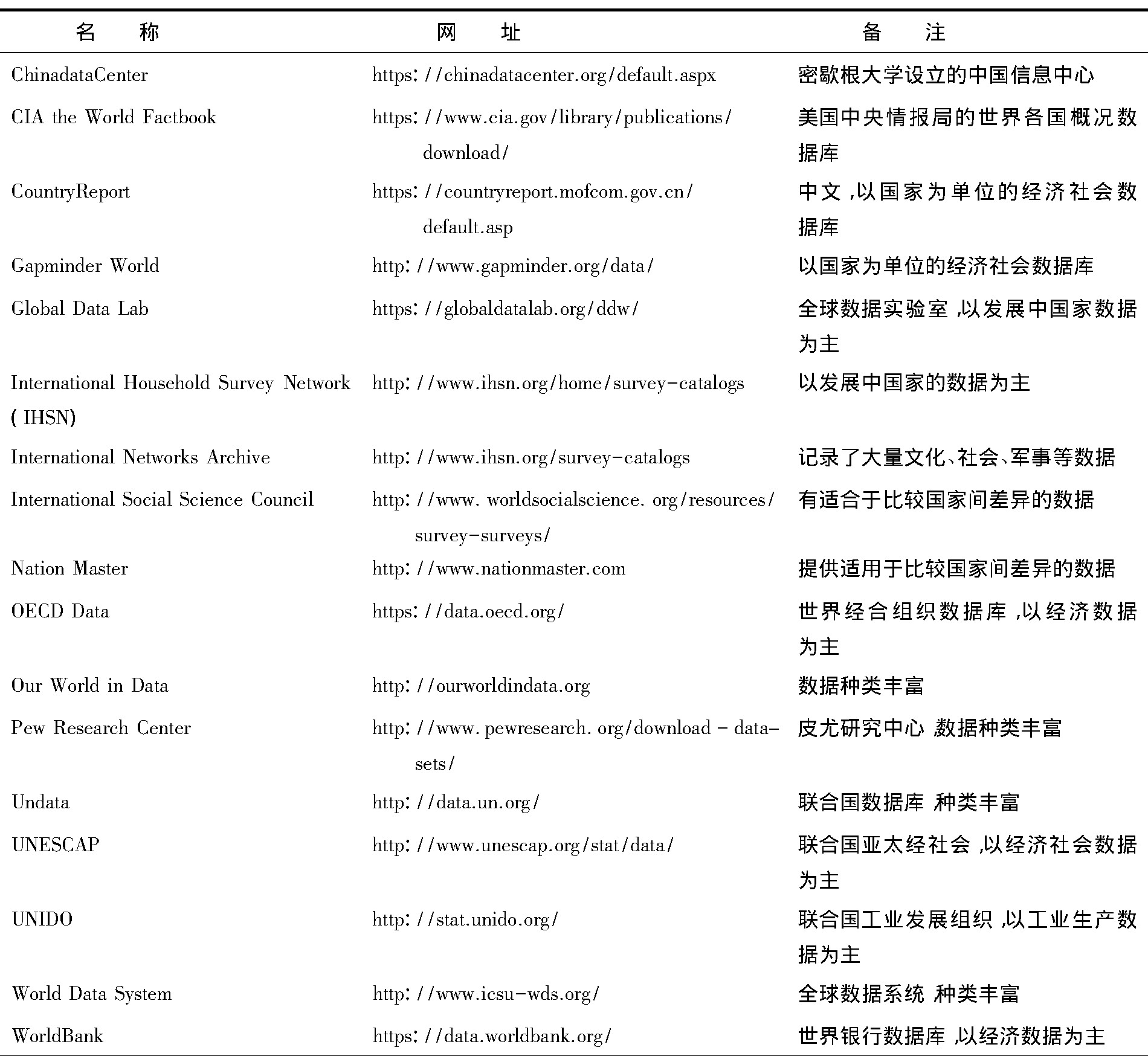
Task: Select the OECD Data name cell
Action: [x=60, y=611]
